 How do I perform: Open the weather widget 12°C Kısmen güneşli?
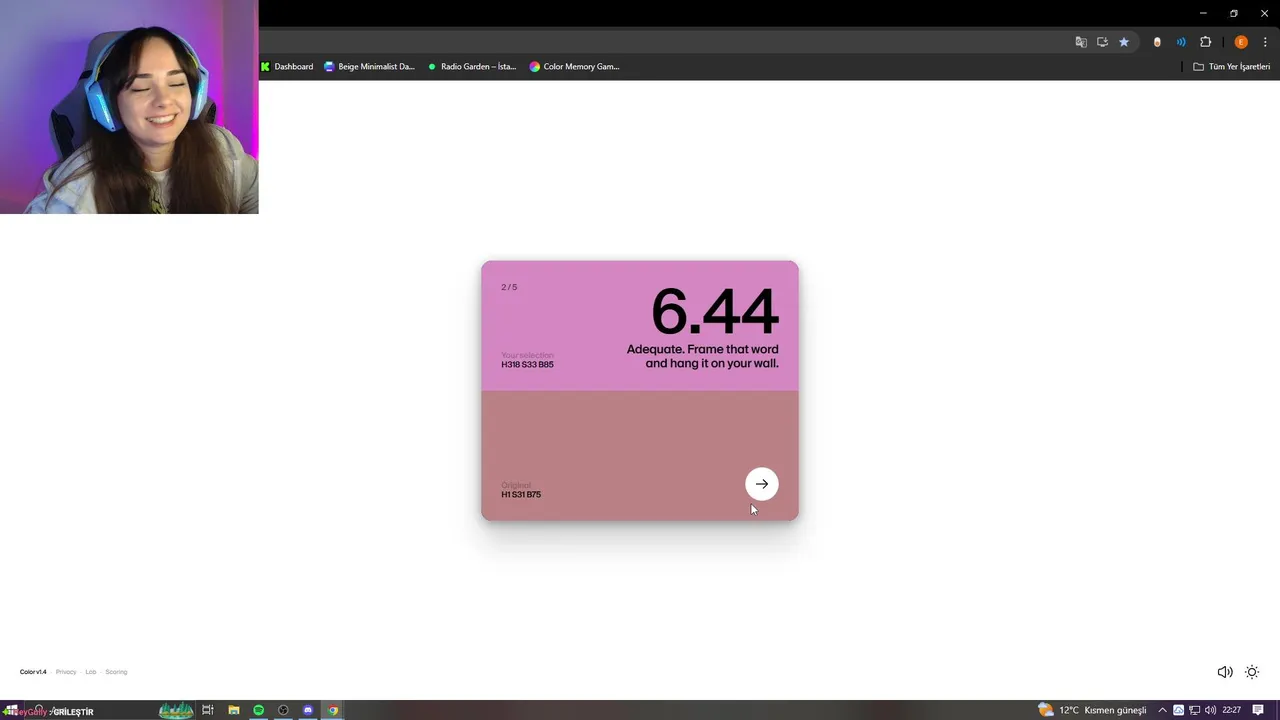1092,710
